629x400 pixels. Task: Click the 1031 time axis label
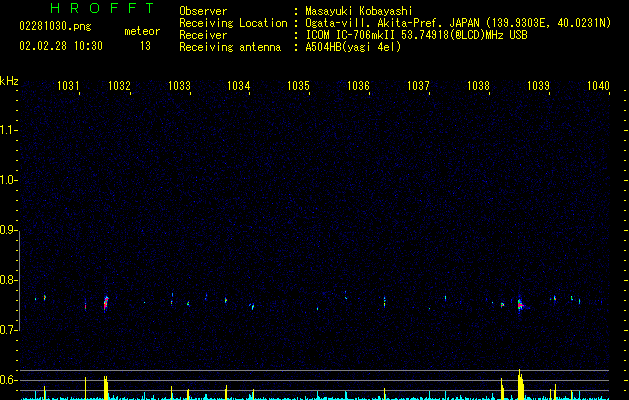coord(68,85)
